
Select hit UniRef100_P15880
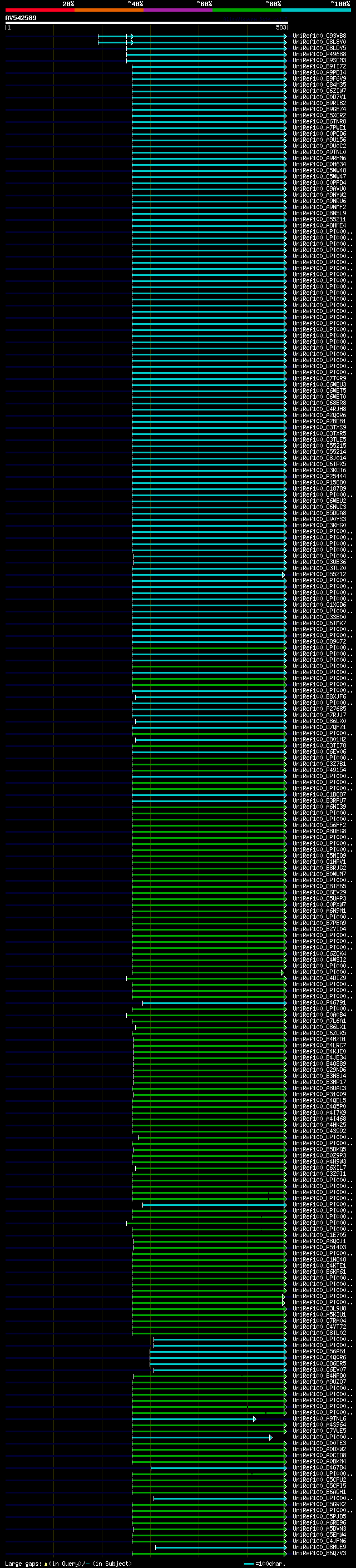coord(319,483)
